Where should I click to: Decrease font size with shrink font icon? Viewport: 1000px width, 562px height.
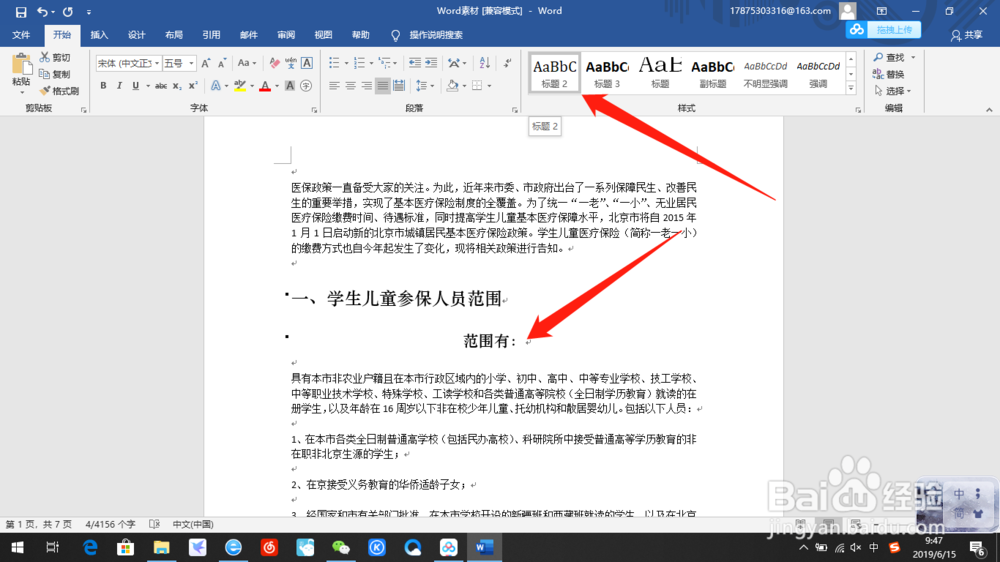221,63
